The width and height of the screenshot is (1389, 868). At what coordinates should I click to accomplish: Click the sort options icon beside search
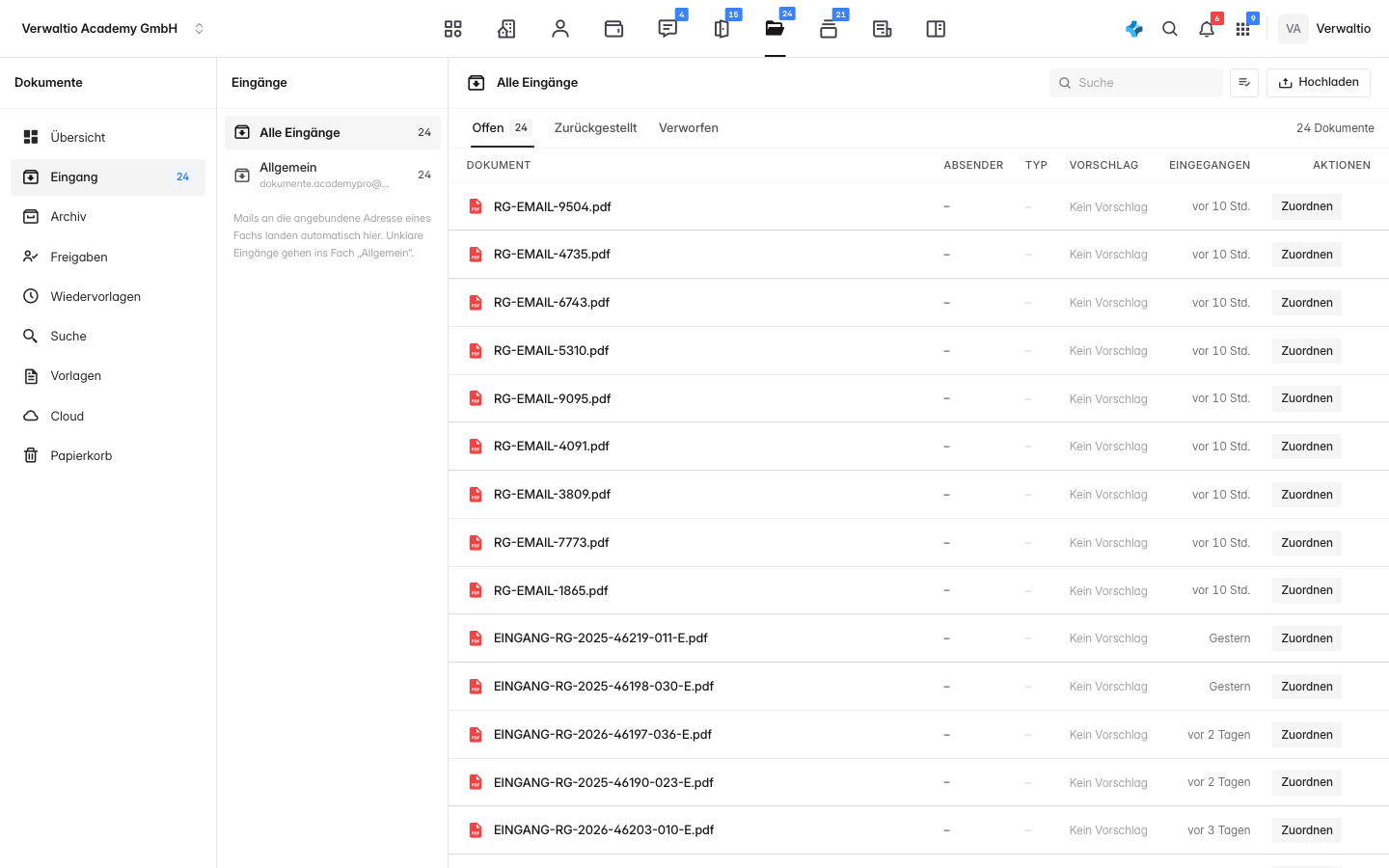[1244, 83]
